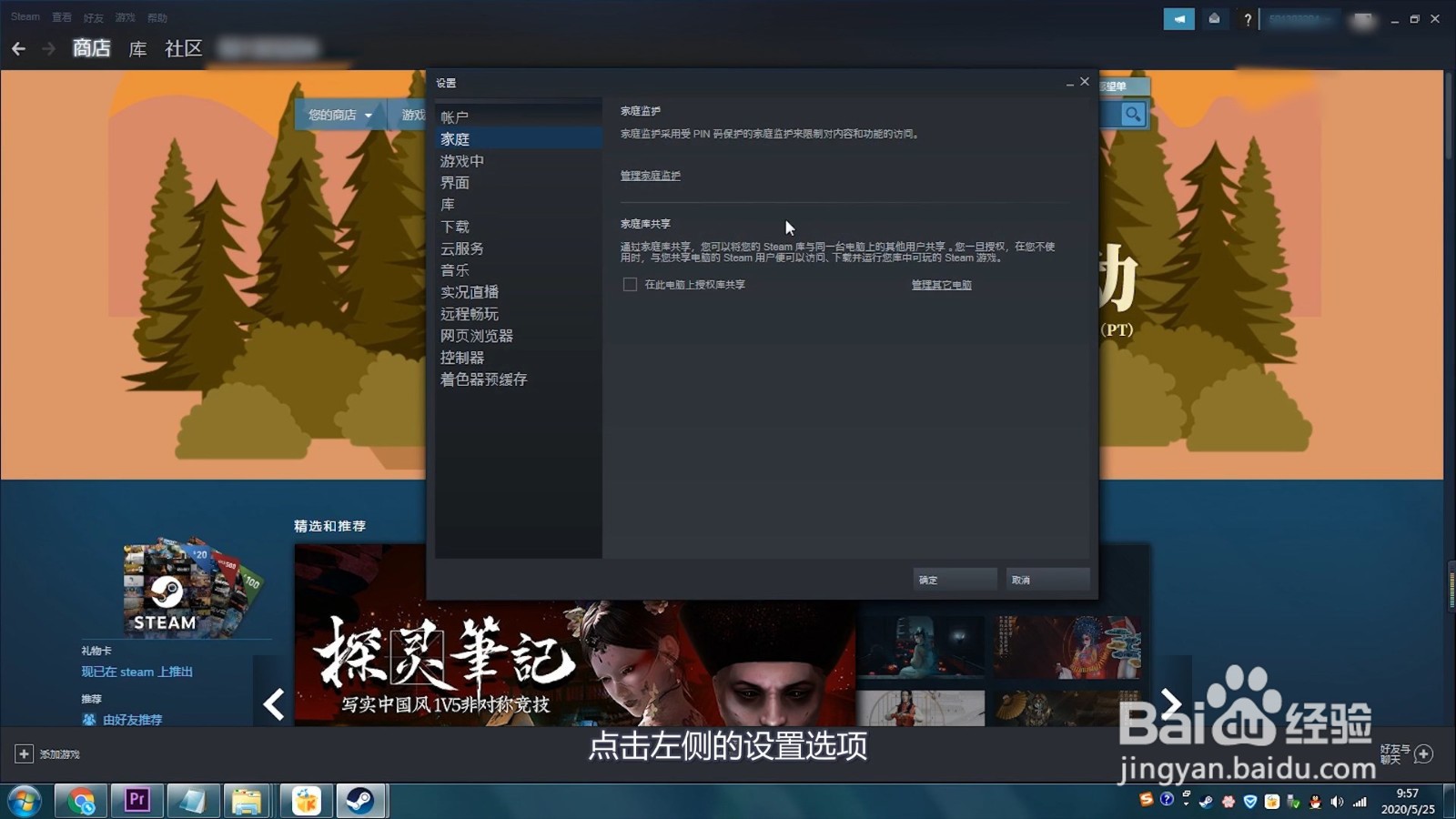This screenshot has width=1456, height=819.
Task: Click the back arrow navigation icon
Action: click(19, 48)
